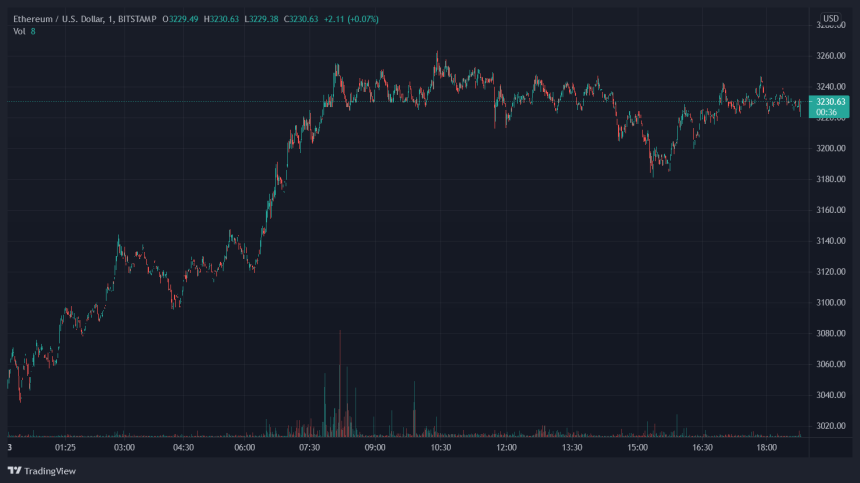
Task: Click 3200.00 on the price axis
Action: click(830, 148)
